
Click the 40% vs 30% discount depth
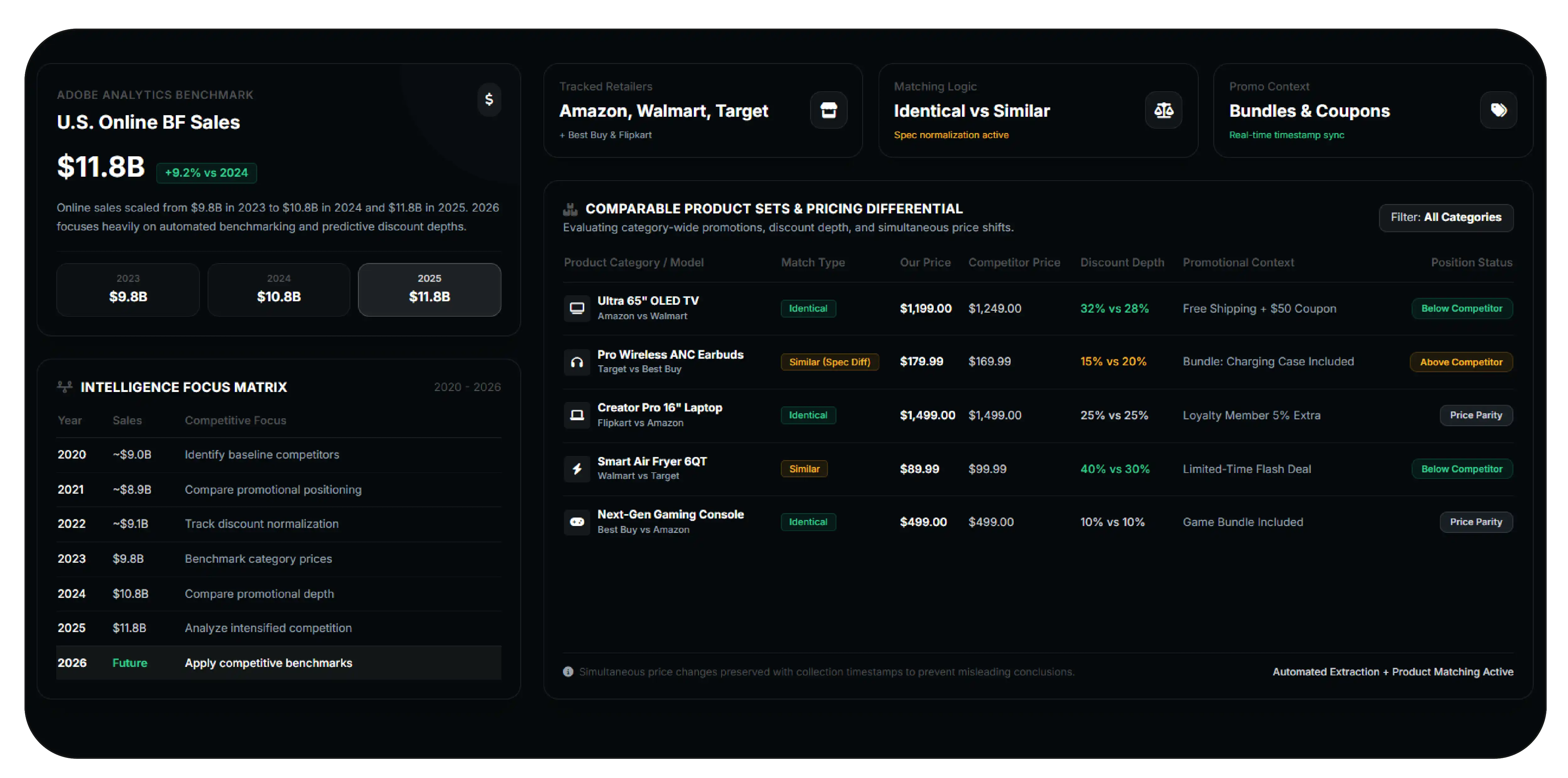pyautogui.click(x=1115, y=469)
